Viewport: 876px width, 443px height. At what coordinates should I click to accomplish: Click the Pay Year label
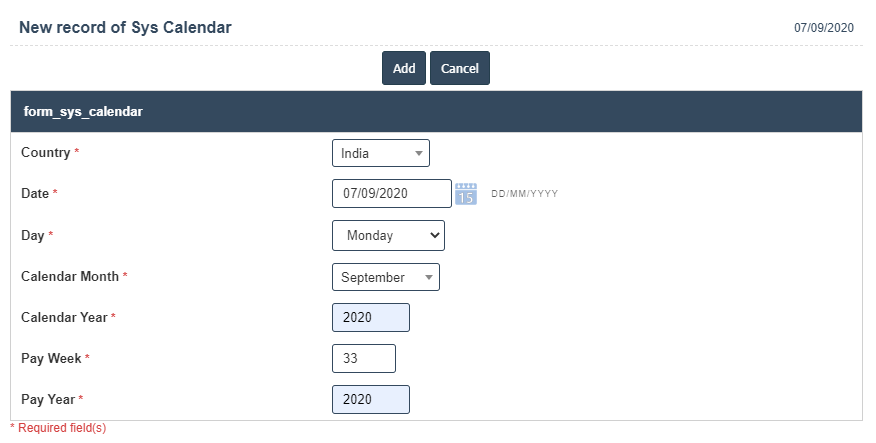point(48,399)
